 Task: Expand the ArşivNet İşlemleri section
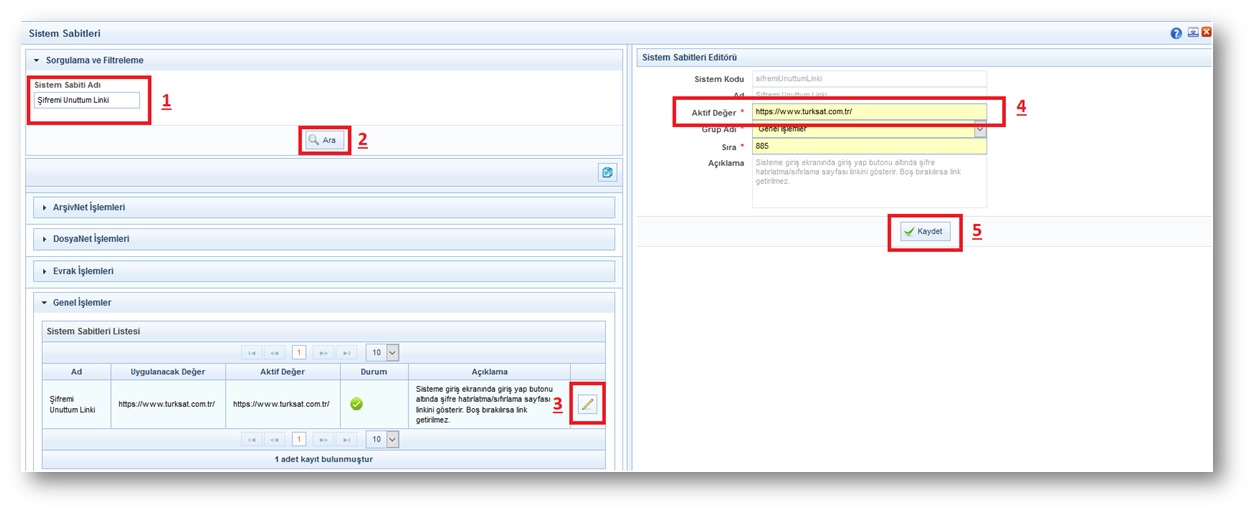click(x=89, y=207)
